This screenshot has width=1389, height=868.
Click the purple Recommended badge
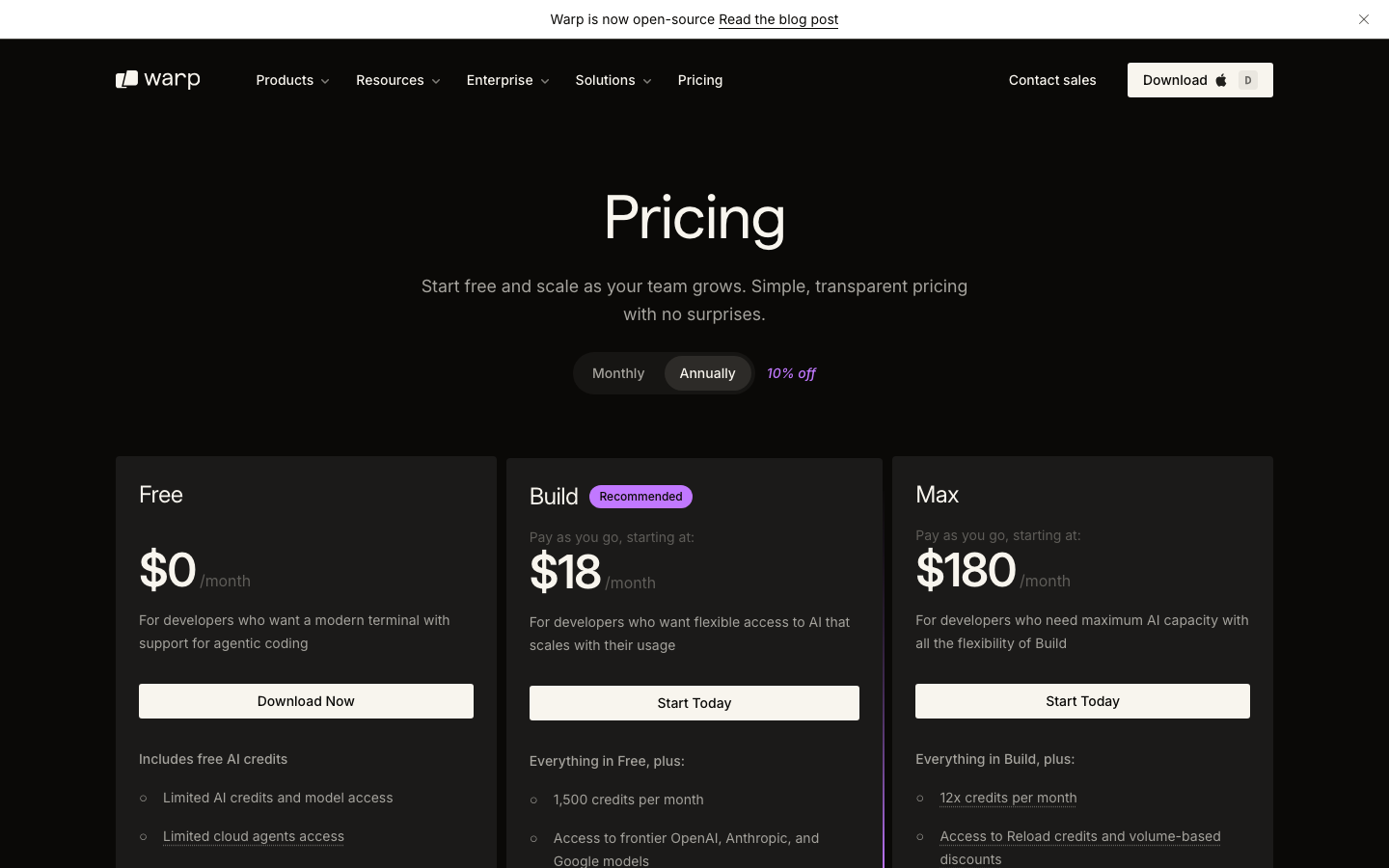click(640, 497)
